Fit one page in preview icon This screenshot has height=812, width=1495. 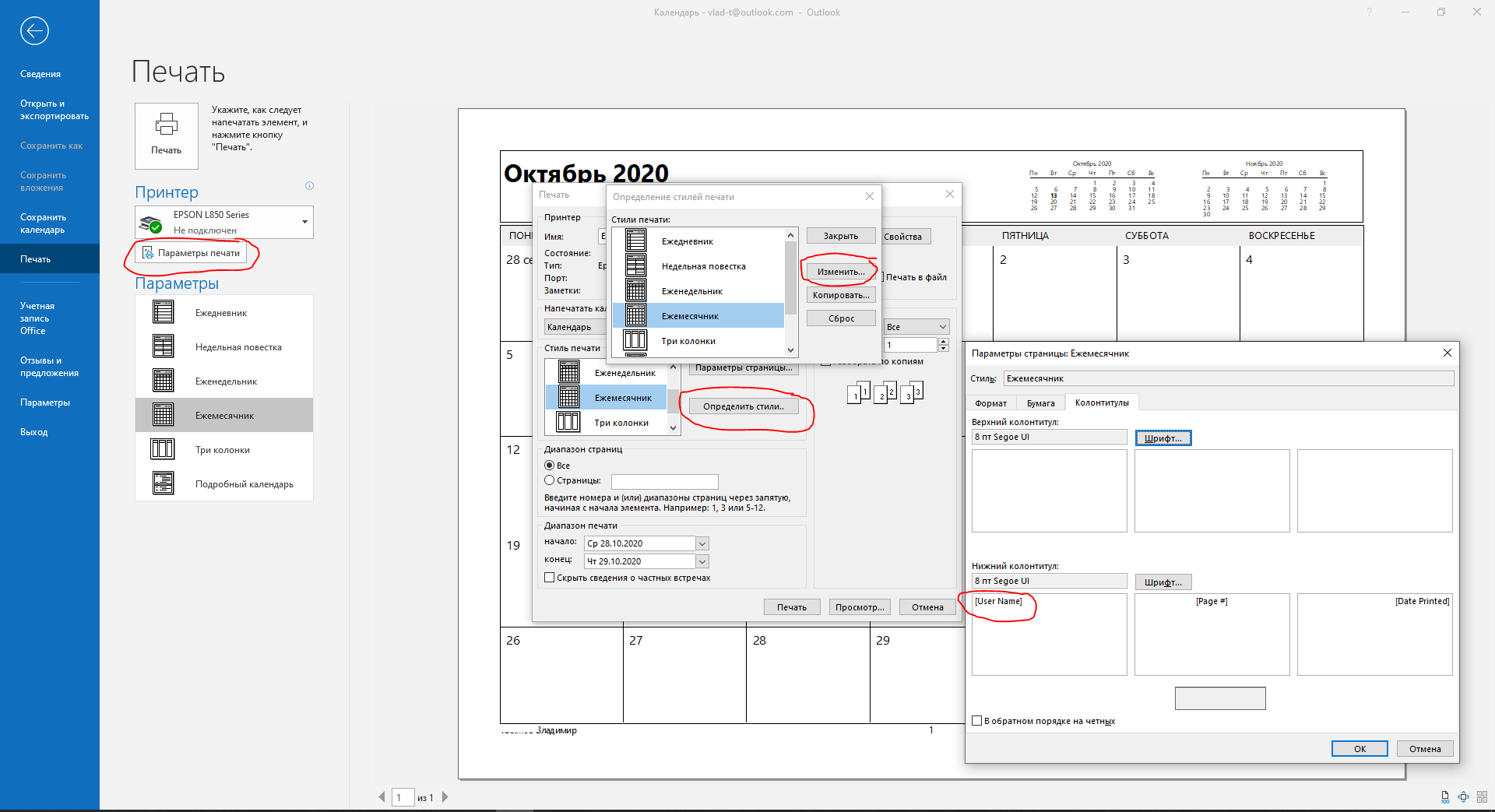pos(1463,796)
